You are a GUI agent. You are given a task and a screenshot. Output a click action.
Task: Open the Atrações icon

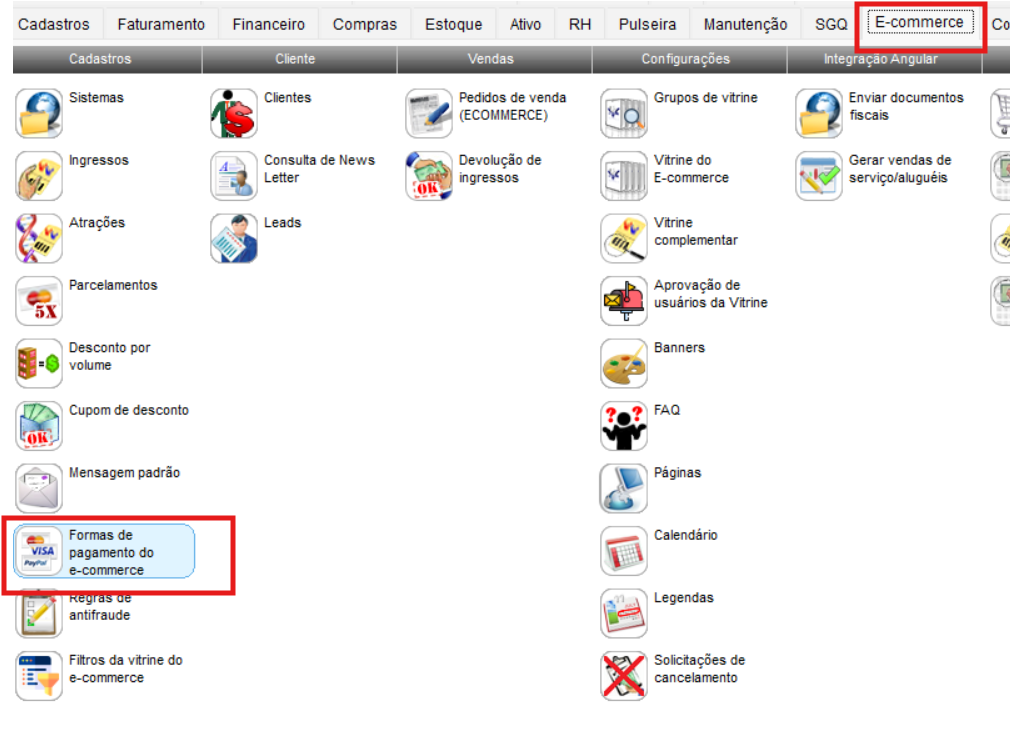pos(39,238)
